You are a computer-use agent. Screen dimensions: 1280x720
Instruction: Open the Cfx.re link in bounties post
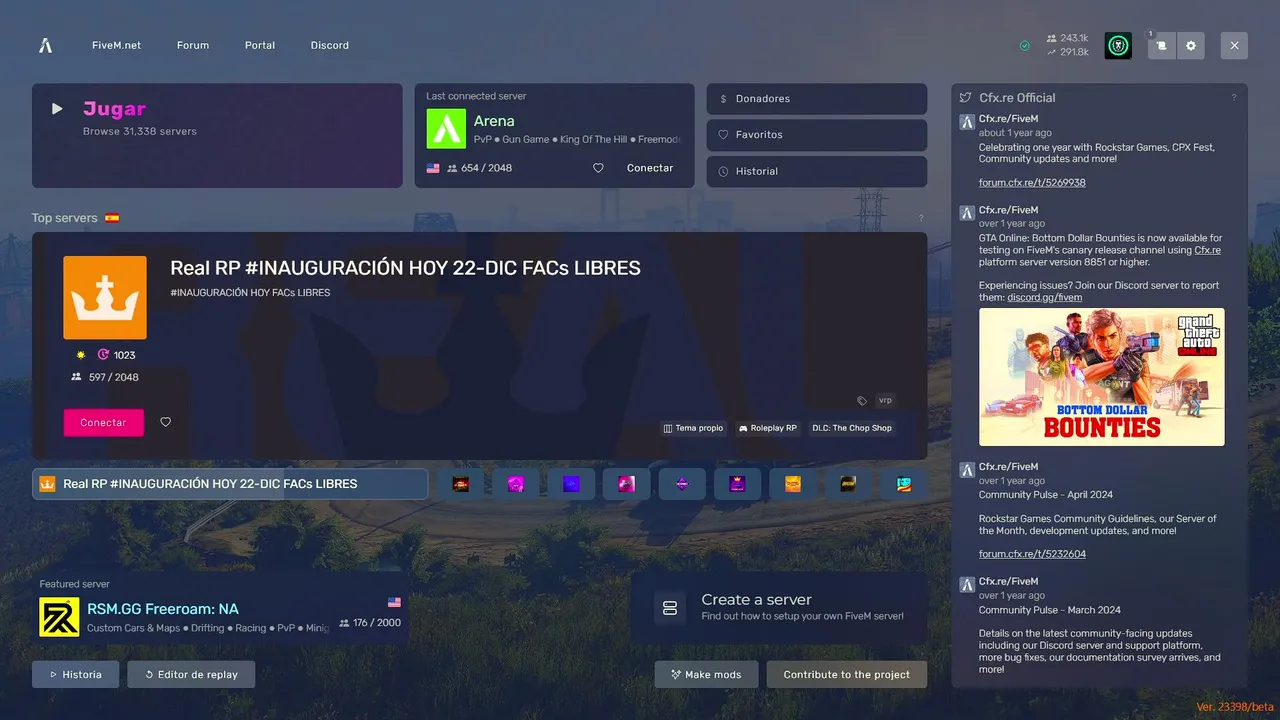click(x=1207, y=250)
